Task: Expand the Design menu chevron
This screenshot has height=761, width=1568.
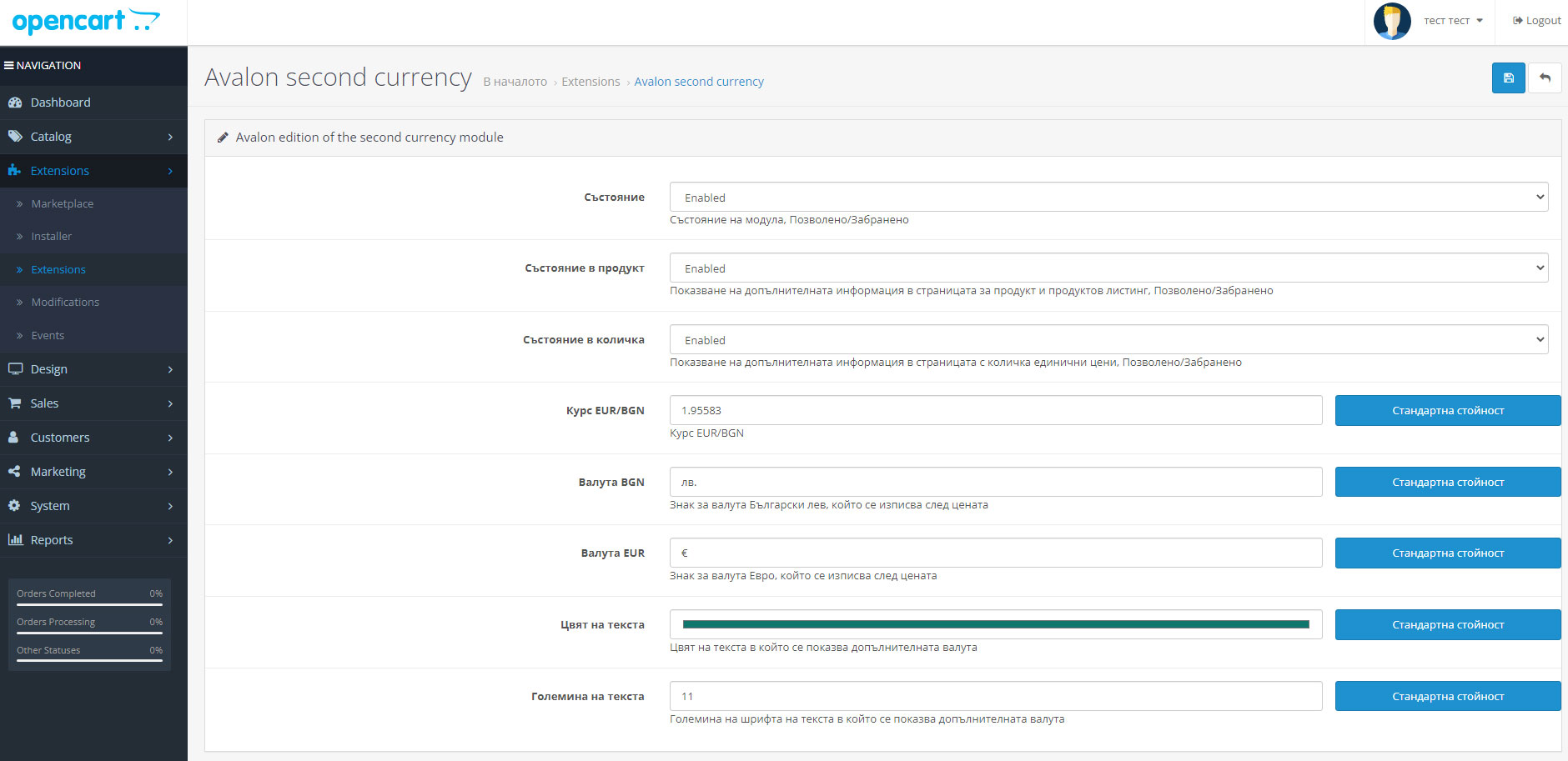Action: click(170, 369)
